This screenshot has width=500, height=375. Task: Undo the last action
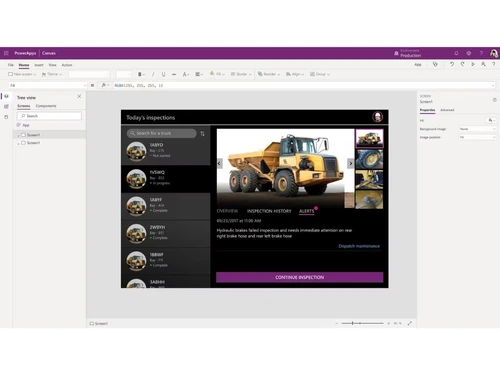point(452,64)
